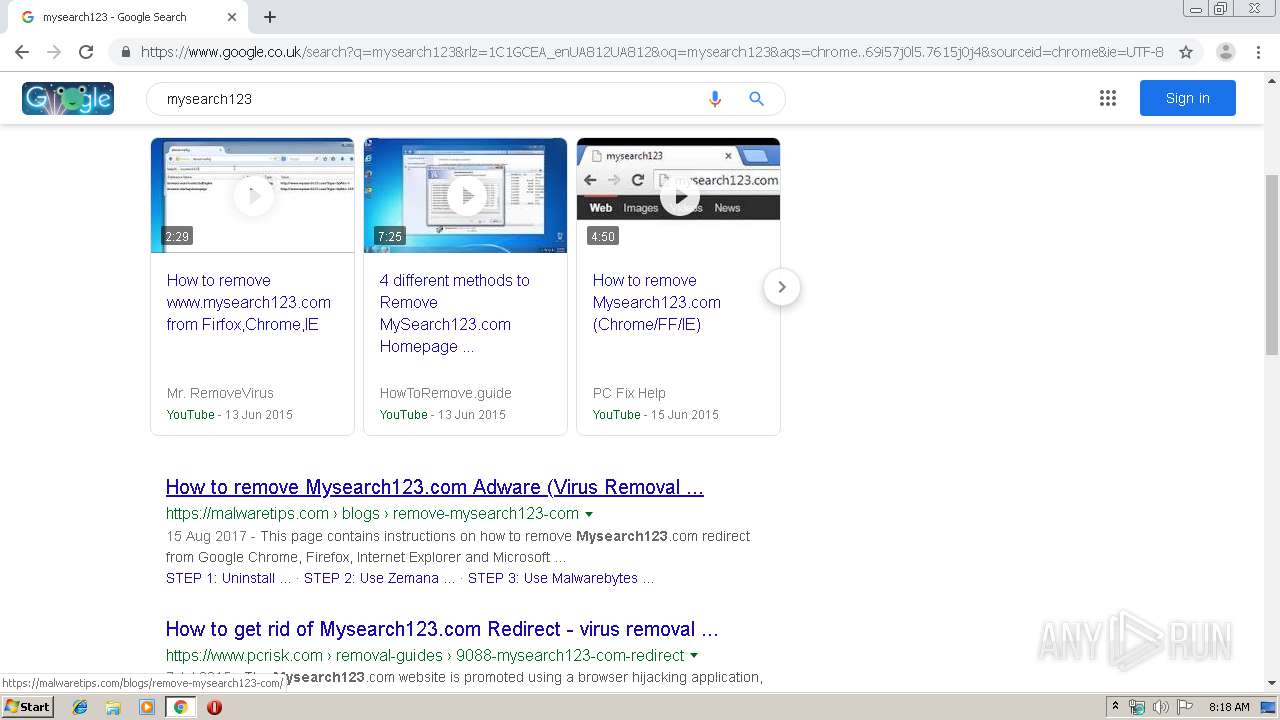Launch Internet Explorer from taskbar
The width and height of the screenshot is (1280, 720).
click(x=80, y=707)
